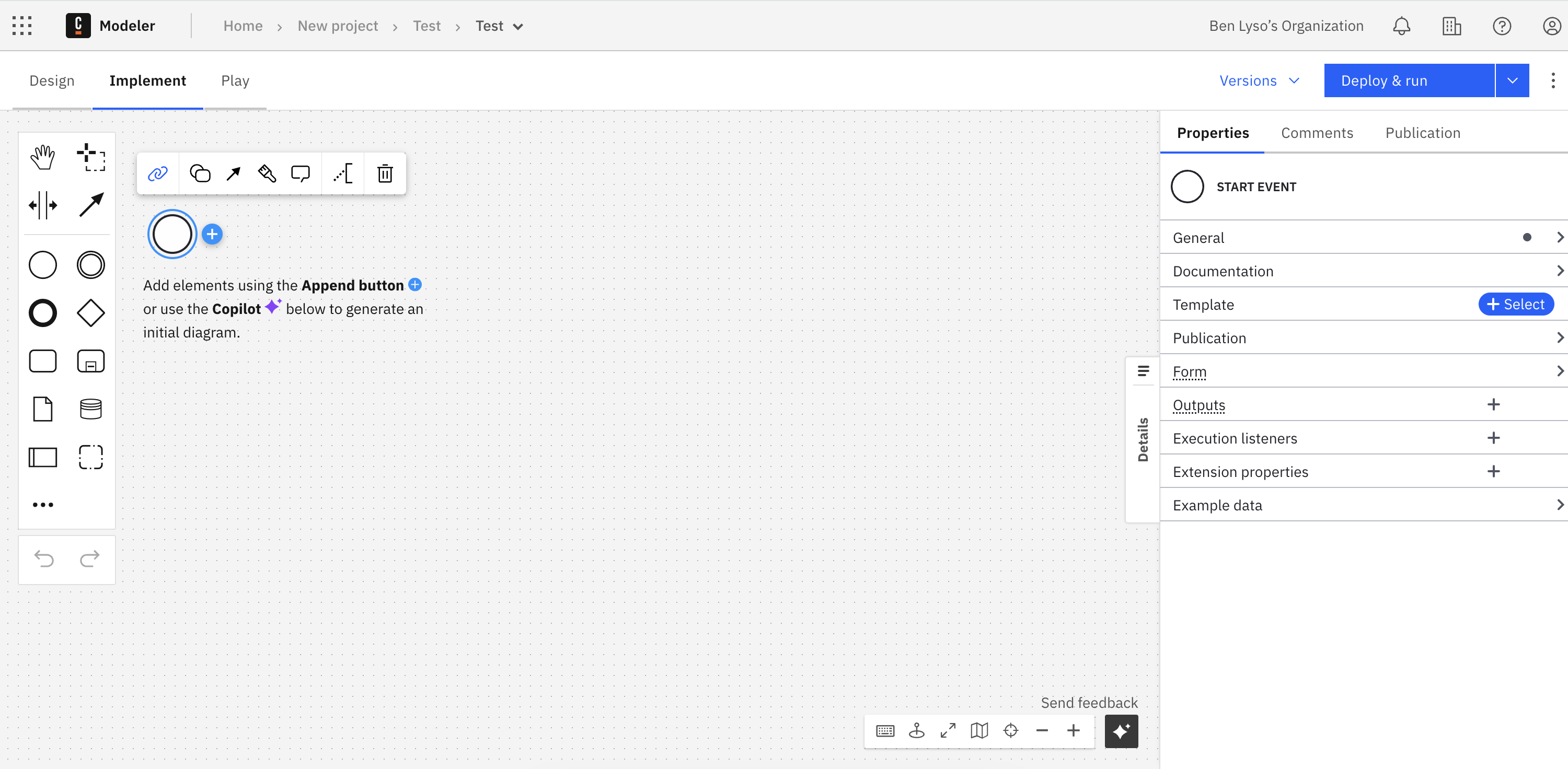Image resolution: width=1568 pixels, height=769 pixels.
Task: Click the Send feedback link
Action: 1089,702
